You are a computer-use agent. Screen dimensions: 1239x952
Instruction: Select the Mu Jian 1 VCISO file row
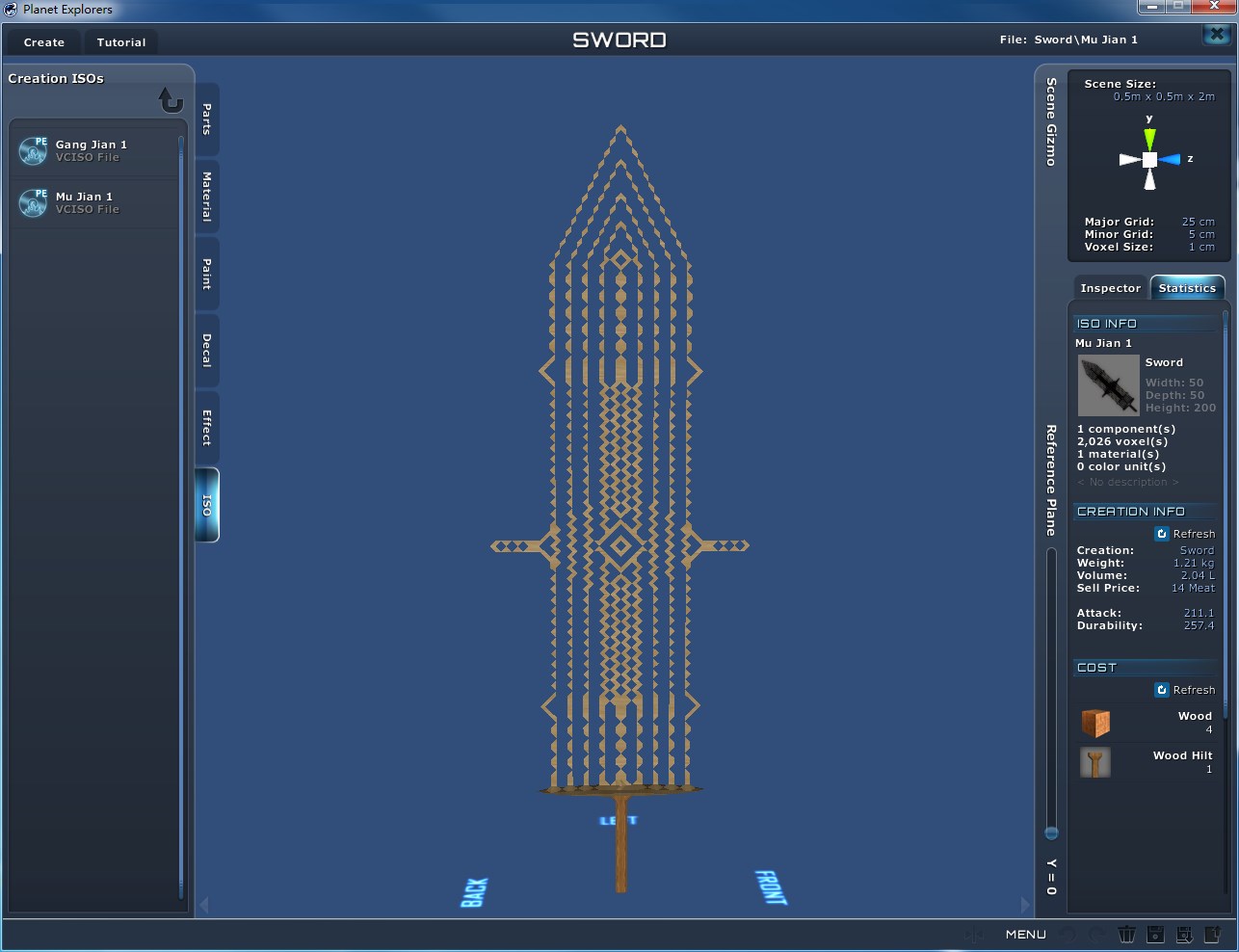click(95, 202)
